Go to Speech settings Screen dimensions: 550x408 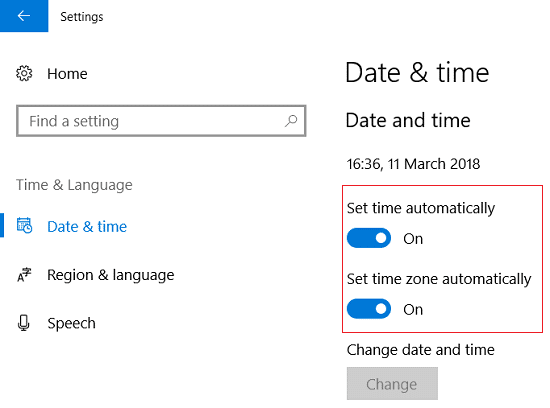[71, 323]
